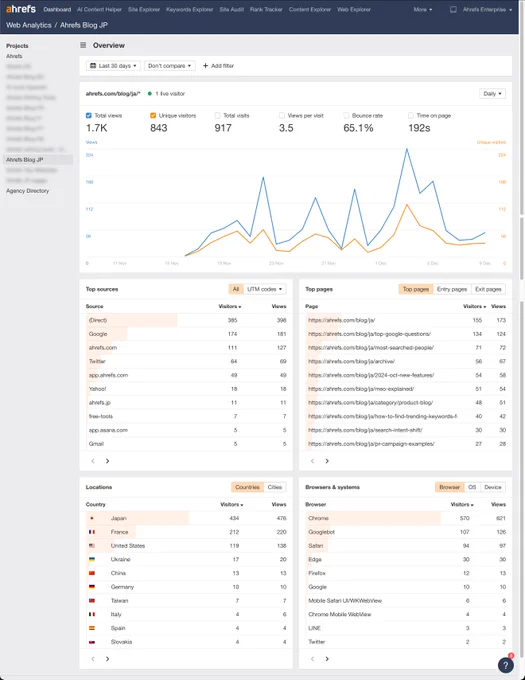Sort Top pages by Visitors column
The image size is (525, 680).
tap(474, 306)
